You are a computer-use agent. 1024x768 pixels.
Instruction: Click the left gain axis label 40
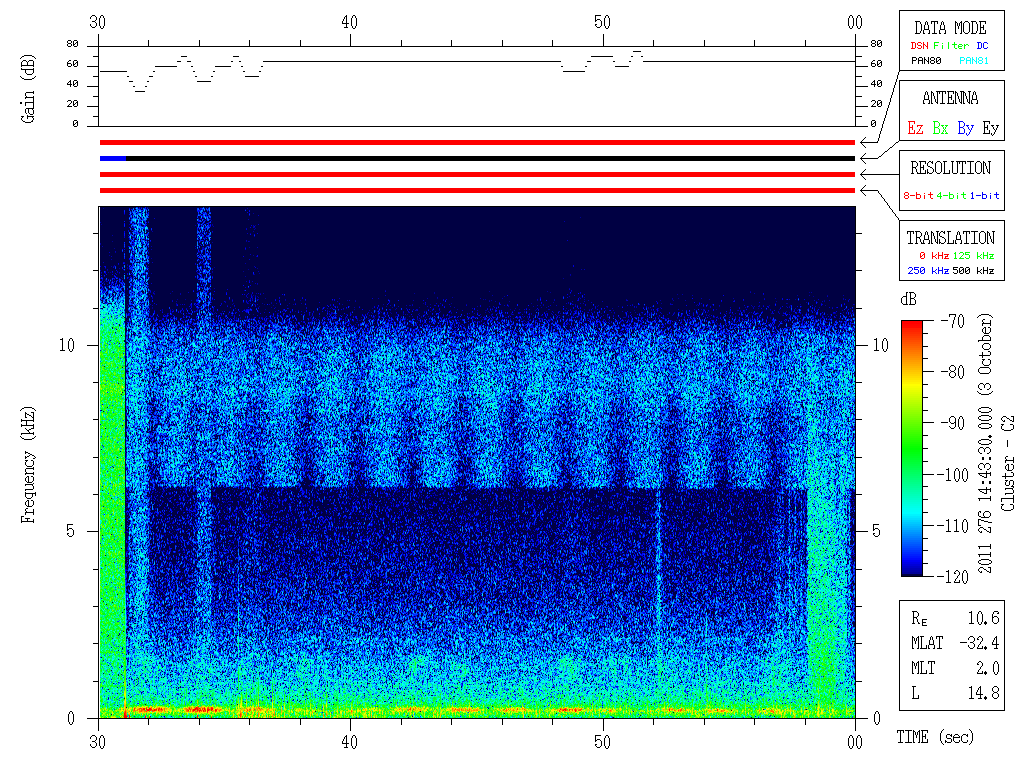(x=72, y=84)
